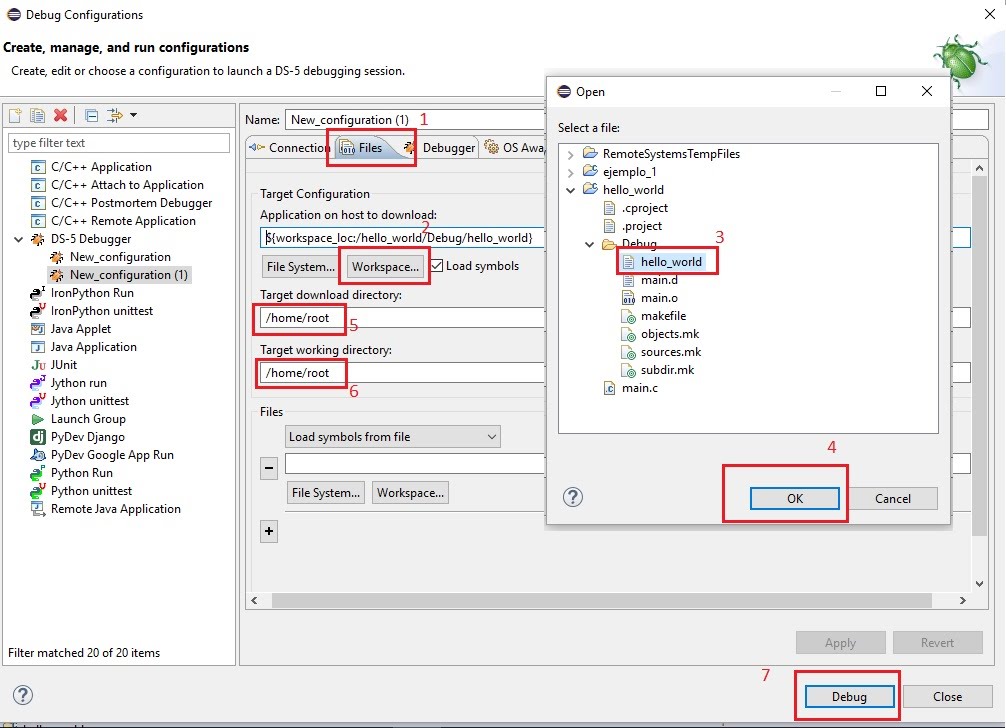Click the Target download directory field

pyautogui.click(x=402, y=317)
